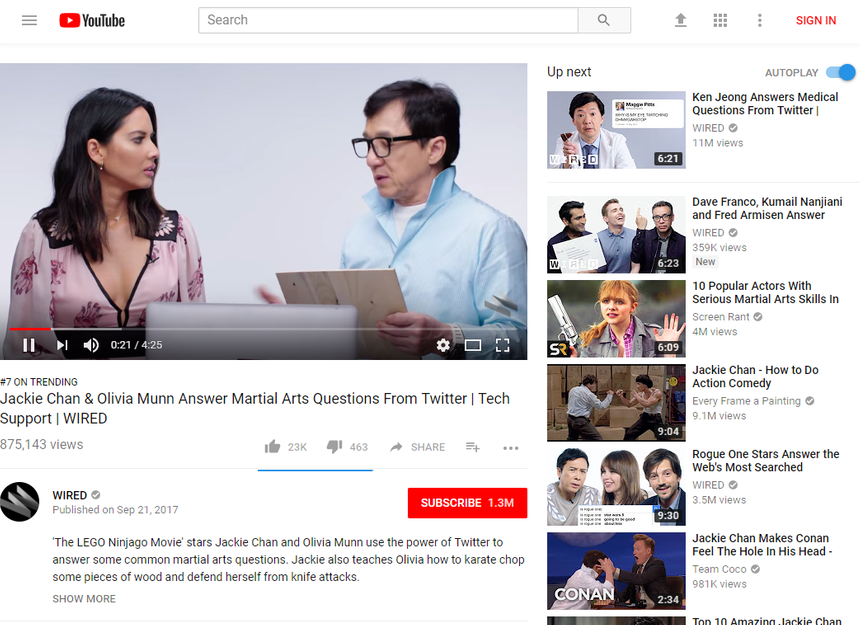860x625 pixels.
Task: Open the Every Frame a Painting thumbnail
Action: 616,402
